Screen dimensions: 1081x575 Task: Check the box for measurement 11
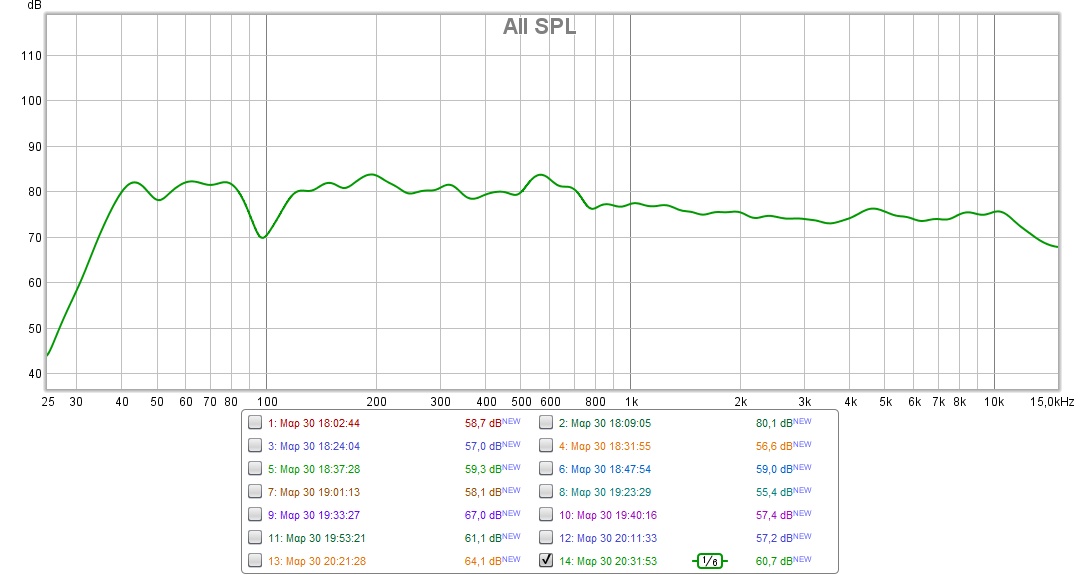255,538
